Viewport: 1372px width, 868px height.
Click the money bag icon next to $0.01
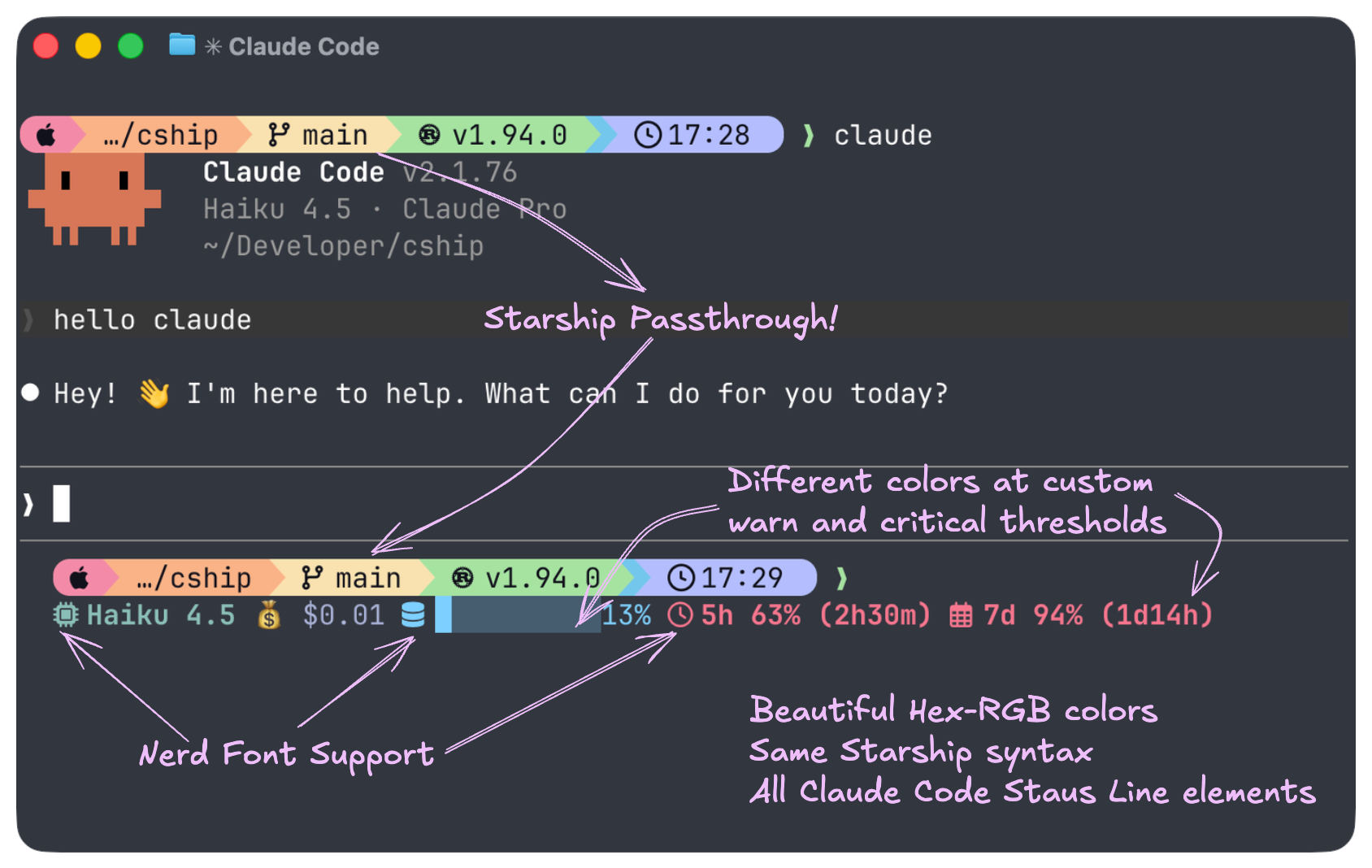(x=268, y=615)
